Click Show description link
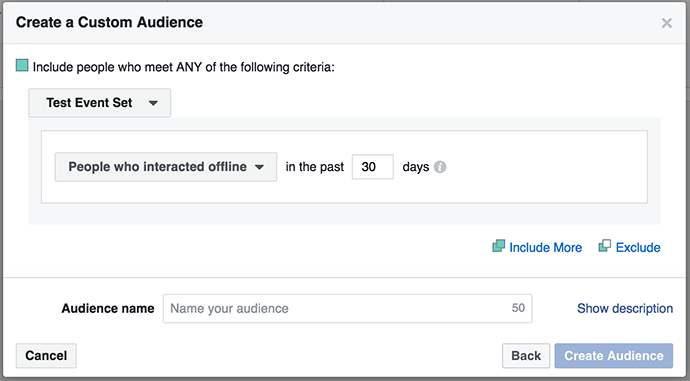This screenshot has height=381, width=690. click(625, 308)
